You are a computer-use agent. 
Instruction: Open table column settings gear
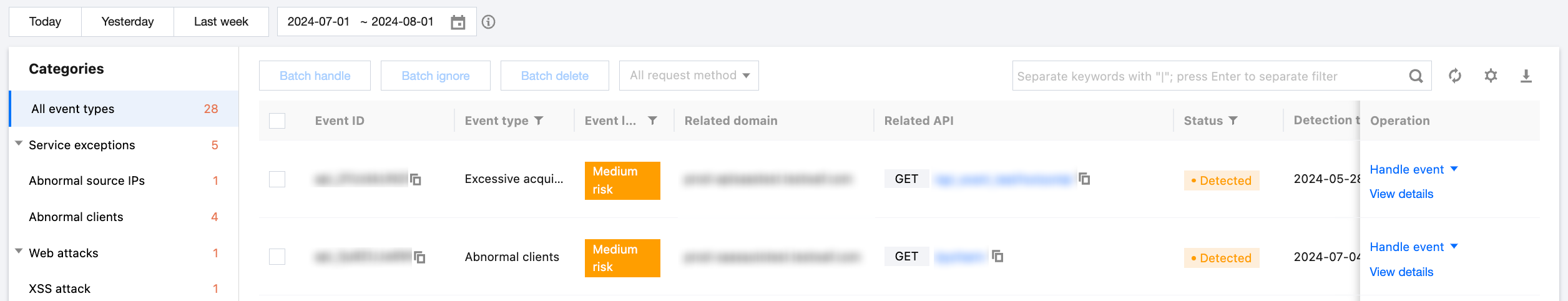(x=1491, y=76)
